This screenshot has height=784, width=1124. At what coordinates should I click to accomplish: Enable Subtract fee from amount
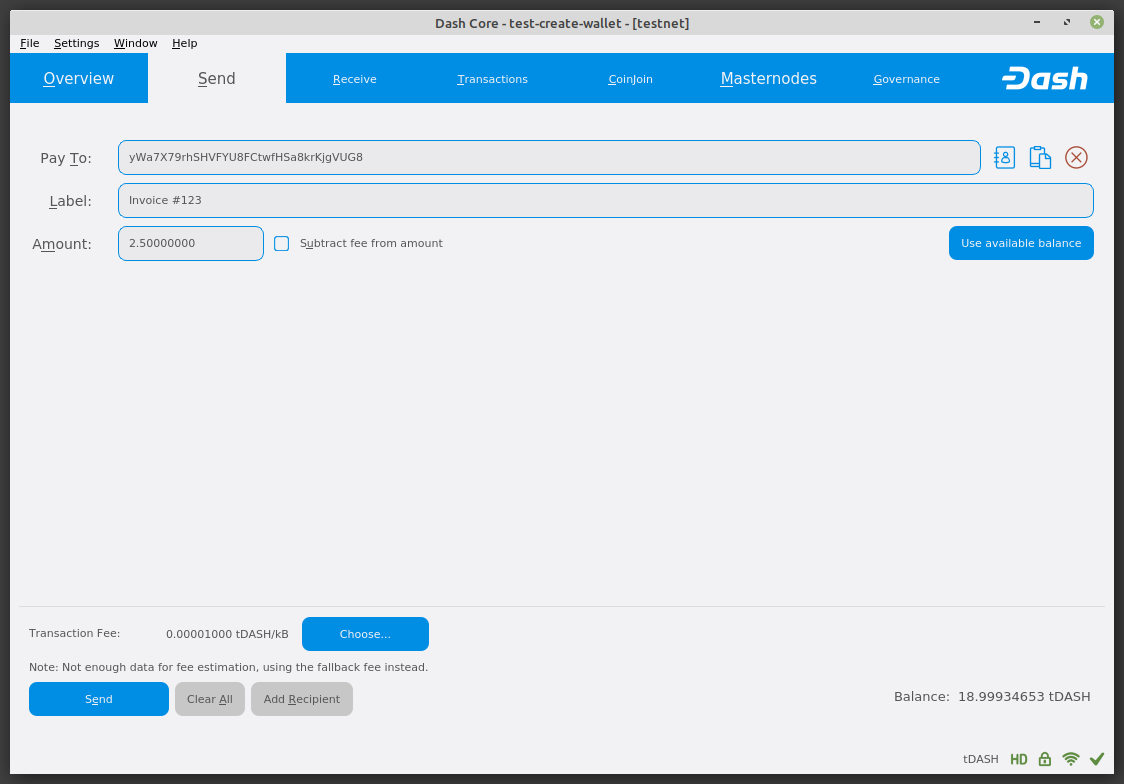point(282,243)
